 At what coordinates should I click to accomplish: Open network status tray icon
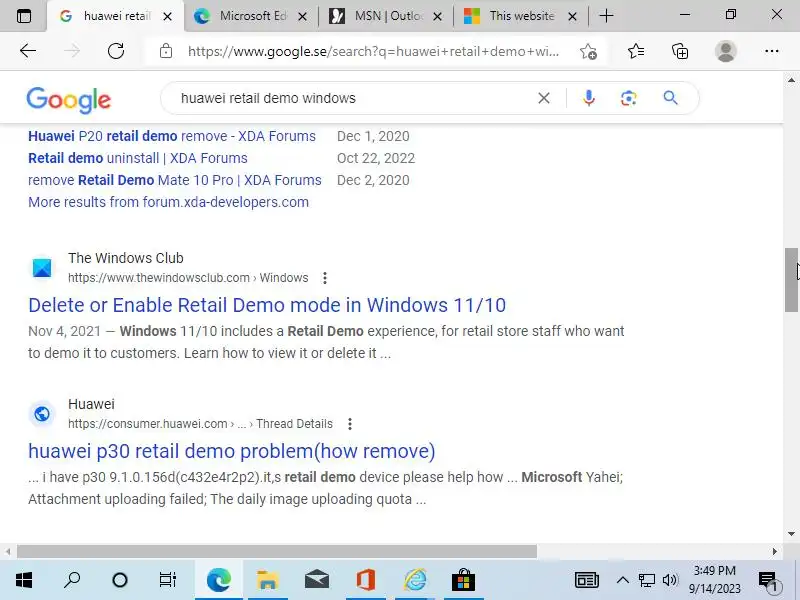point(647,580)
